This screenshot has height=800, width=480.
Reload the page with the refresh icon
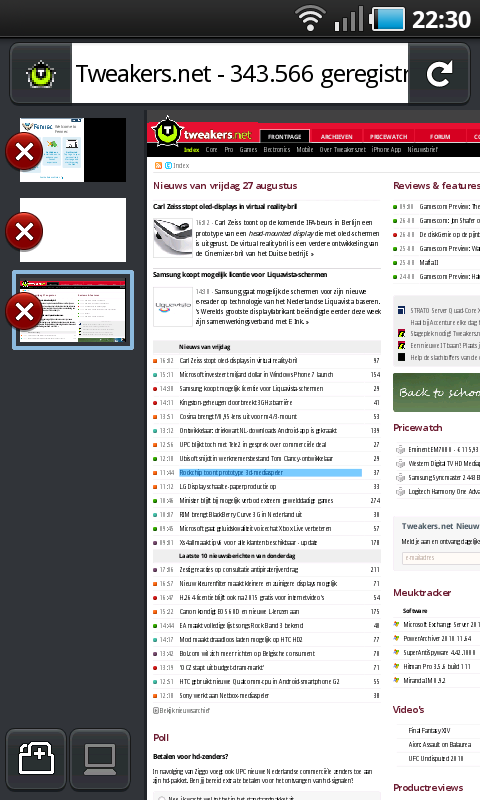(x=439, y=73)
